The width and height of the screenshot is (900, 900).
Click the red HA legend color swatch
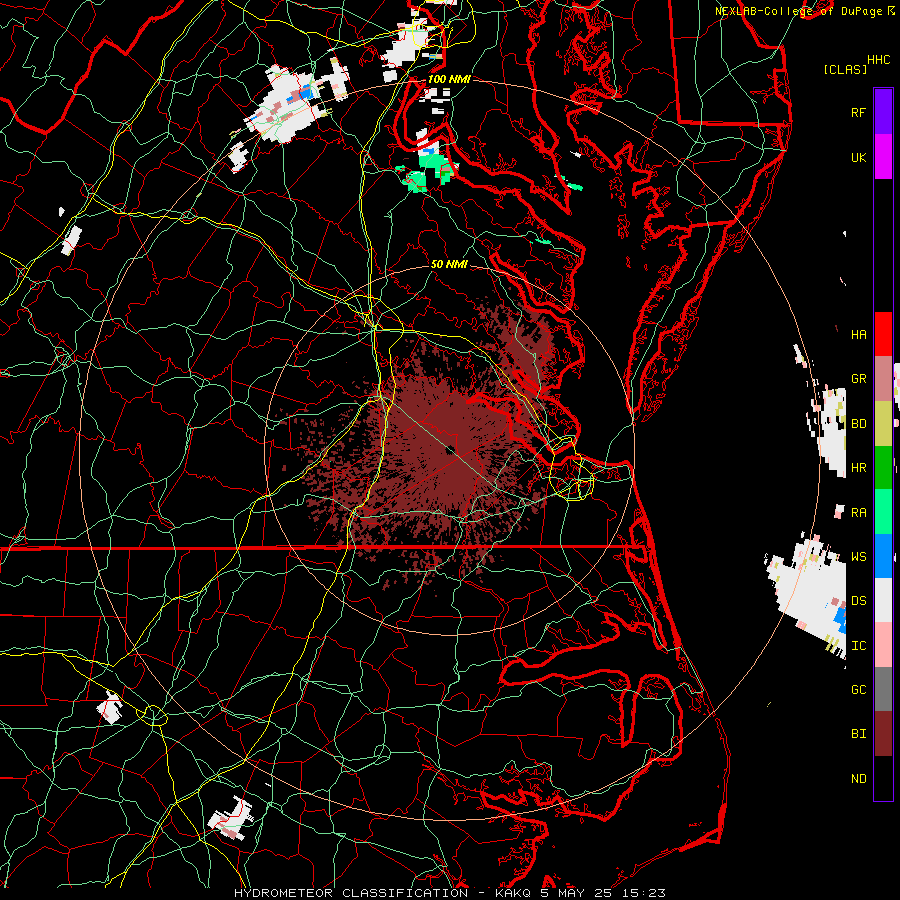(883, 334)
